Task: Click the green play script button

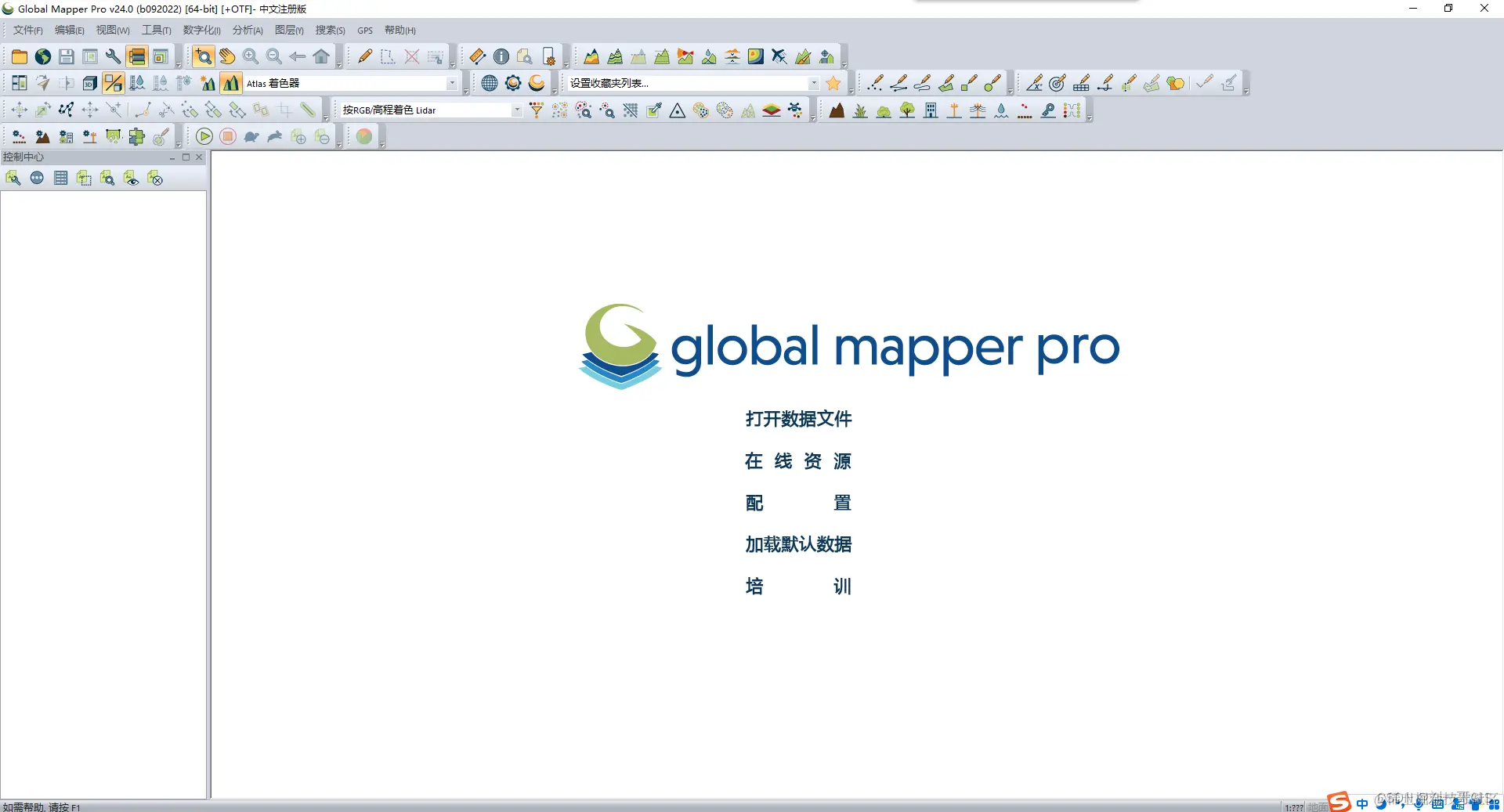Action: pos(204,137)
